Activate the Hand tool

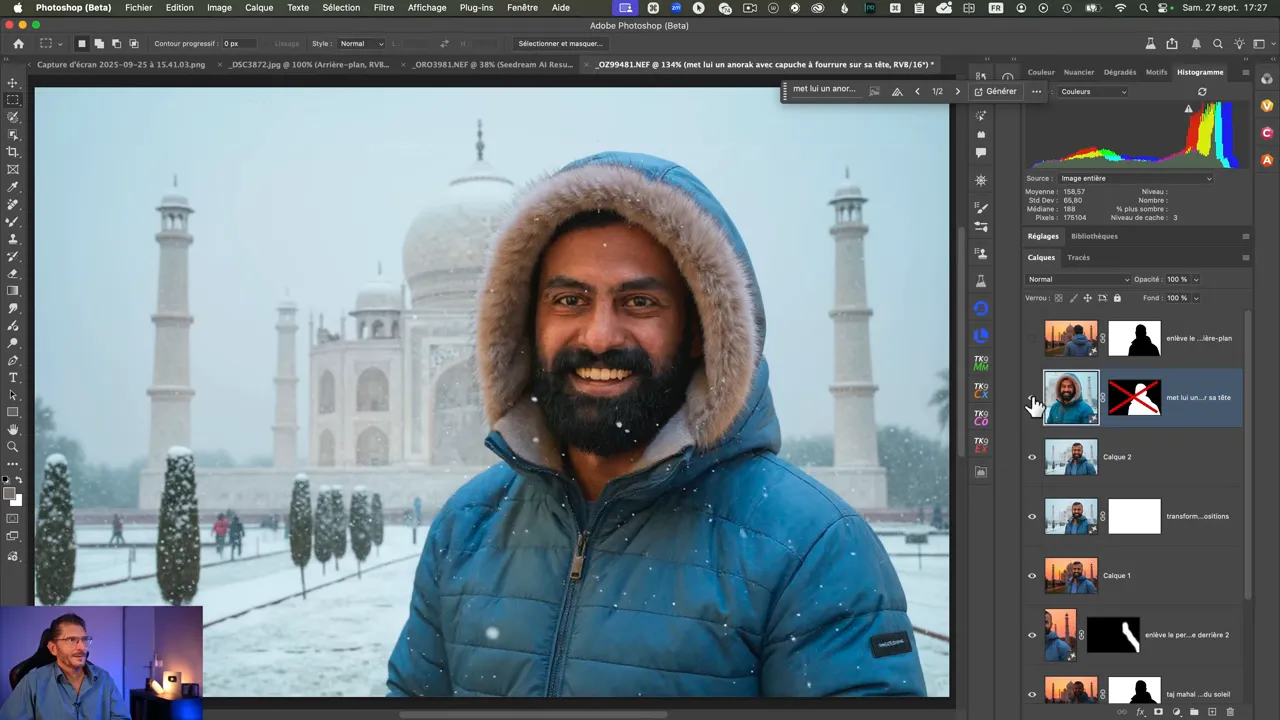[x=13, y=429]
